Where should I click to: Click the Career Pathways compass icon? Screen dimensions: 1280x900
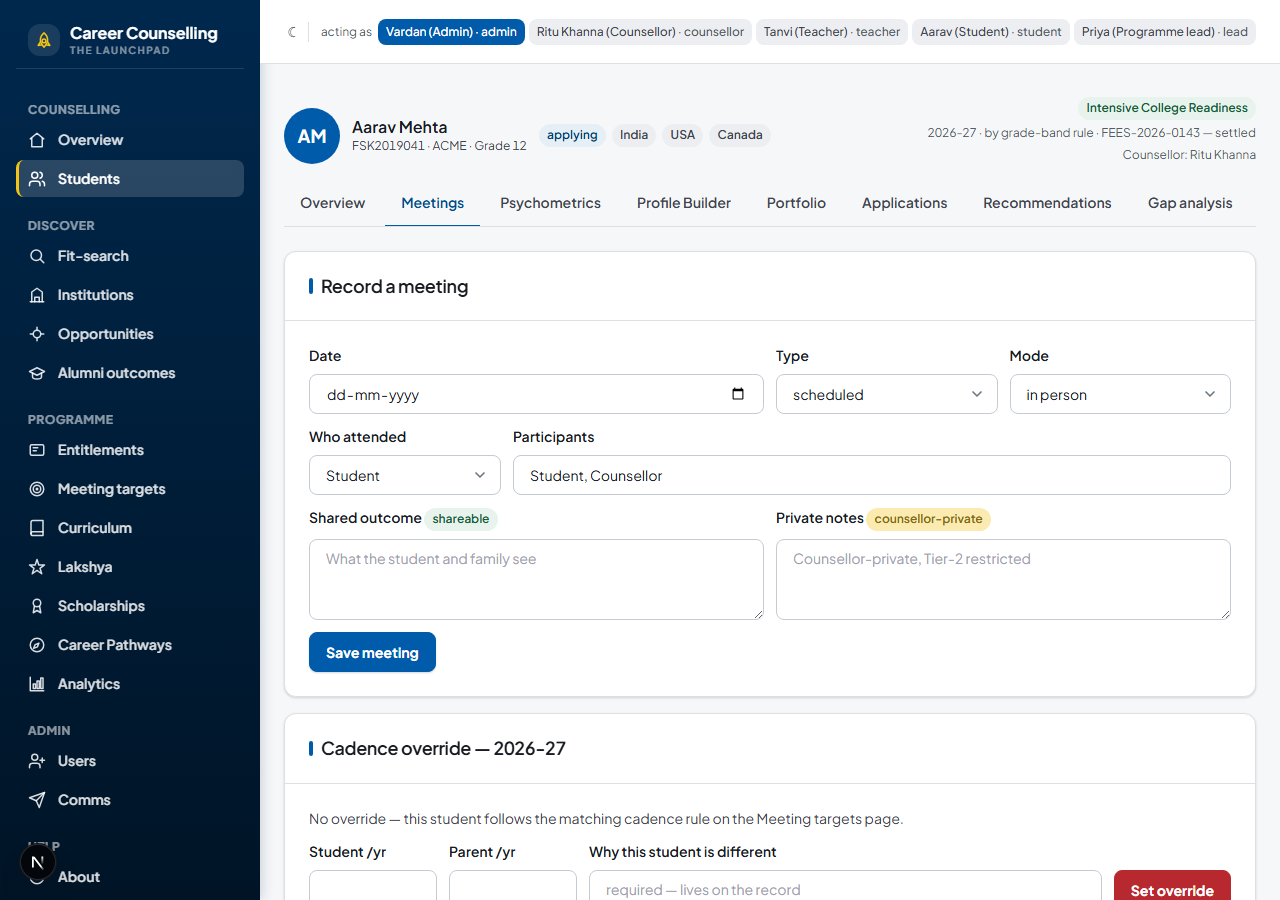(37, 645)
